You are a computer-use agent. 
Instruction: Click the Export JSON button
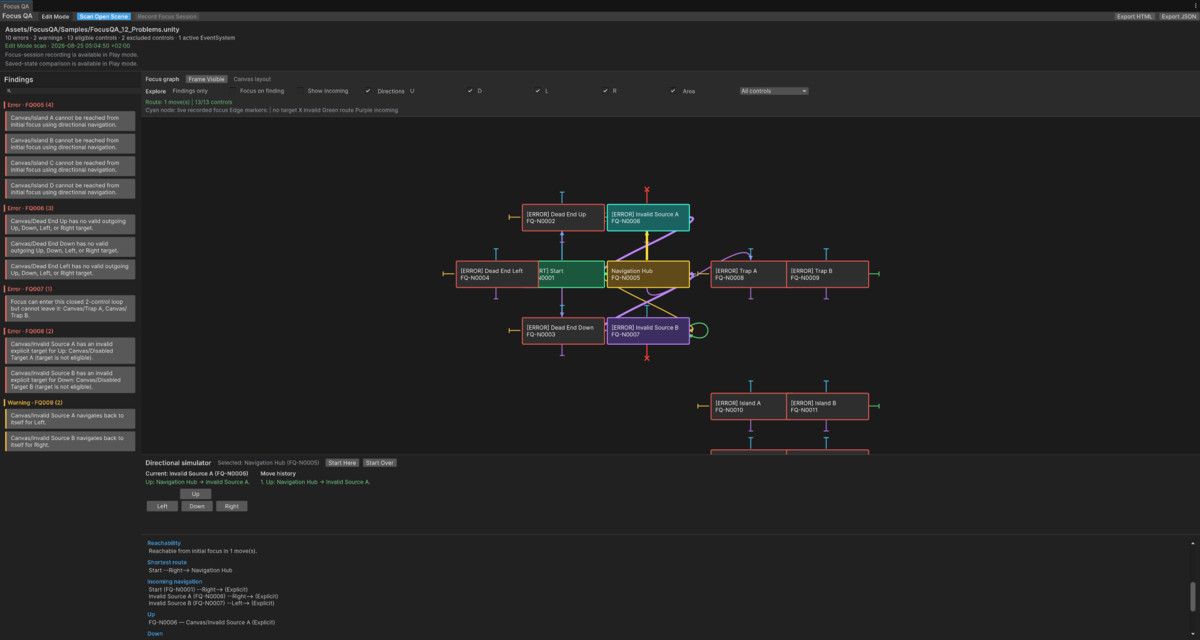pyautogui.click(x=1178, y=17)
